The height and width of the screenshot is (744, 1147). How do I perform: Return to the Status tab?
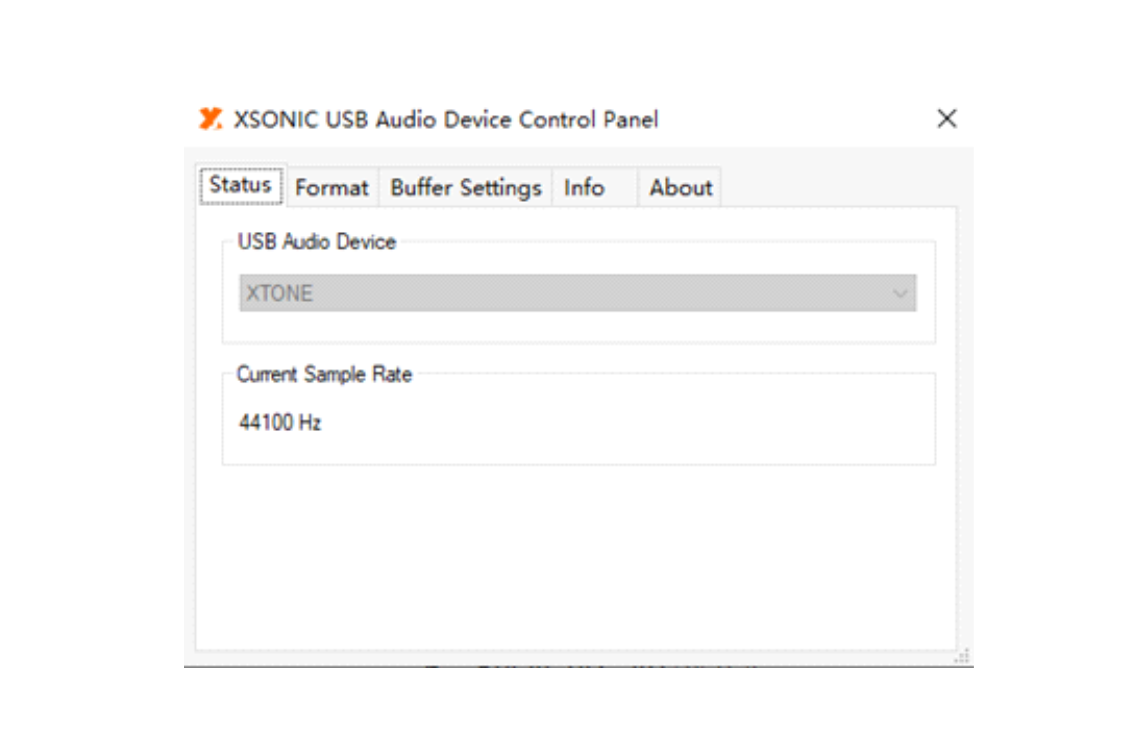(240, 185)
